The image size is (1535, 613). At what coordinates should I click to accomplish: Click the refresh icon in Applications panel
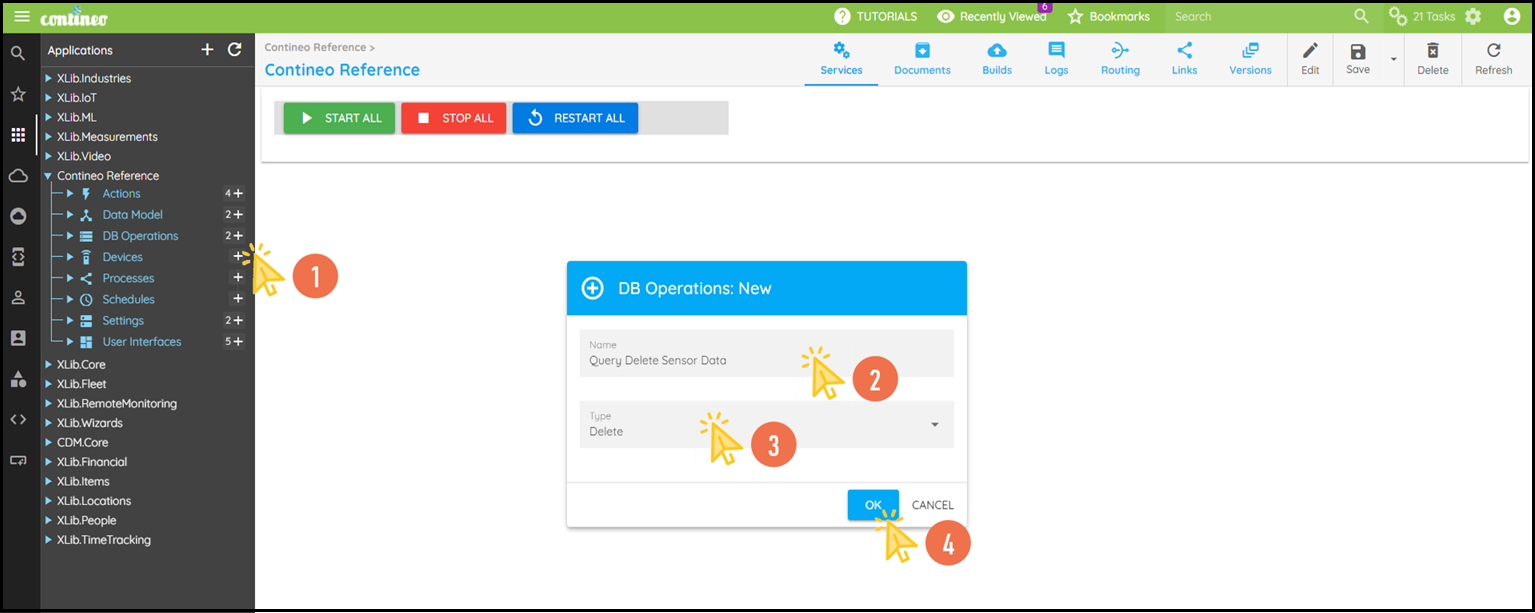(234, 50)
